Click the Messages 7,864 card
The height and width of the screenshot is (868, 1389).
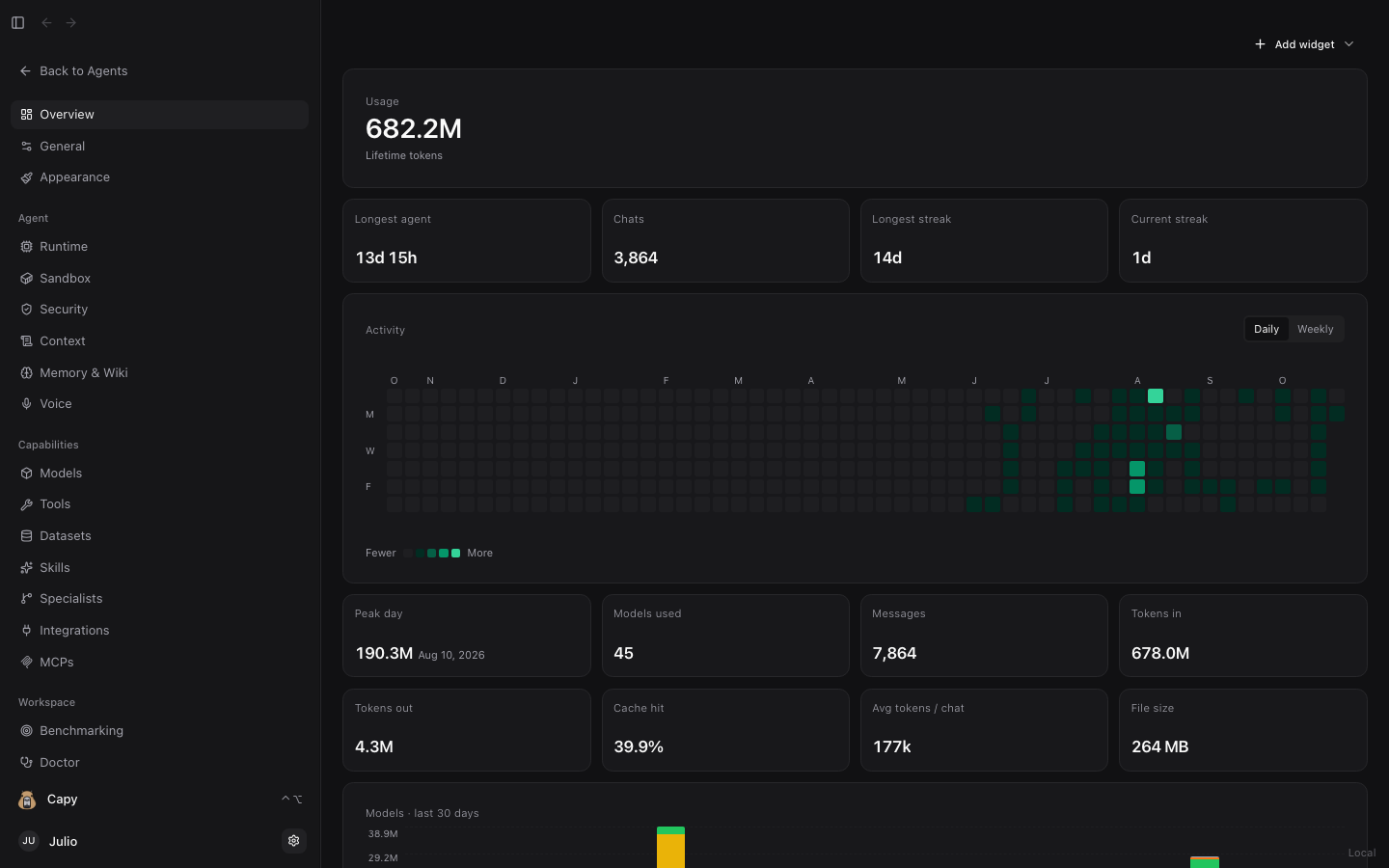pyautogui.click(x=984, y=636)
